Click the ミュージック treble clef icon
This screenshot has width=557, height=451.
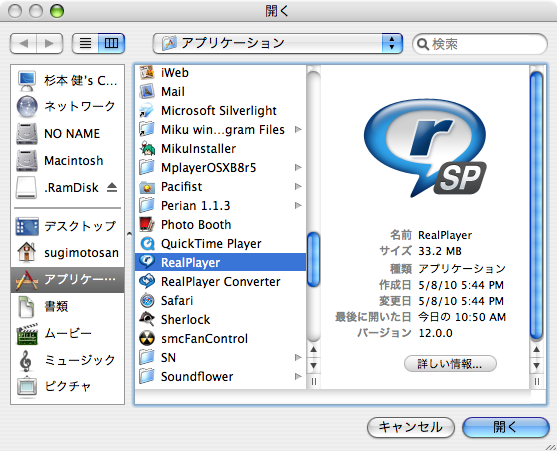[26, 360]
